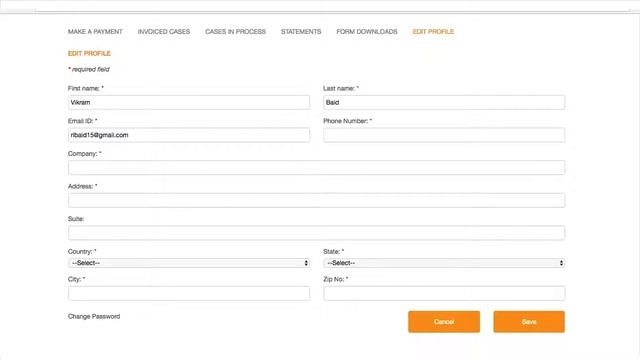Open the Statements tab
The height and width of the screenshot is (360, 640).
pyautogui.click(x=301, y=31)
